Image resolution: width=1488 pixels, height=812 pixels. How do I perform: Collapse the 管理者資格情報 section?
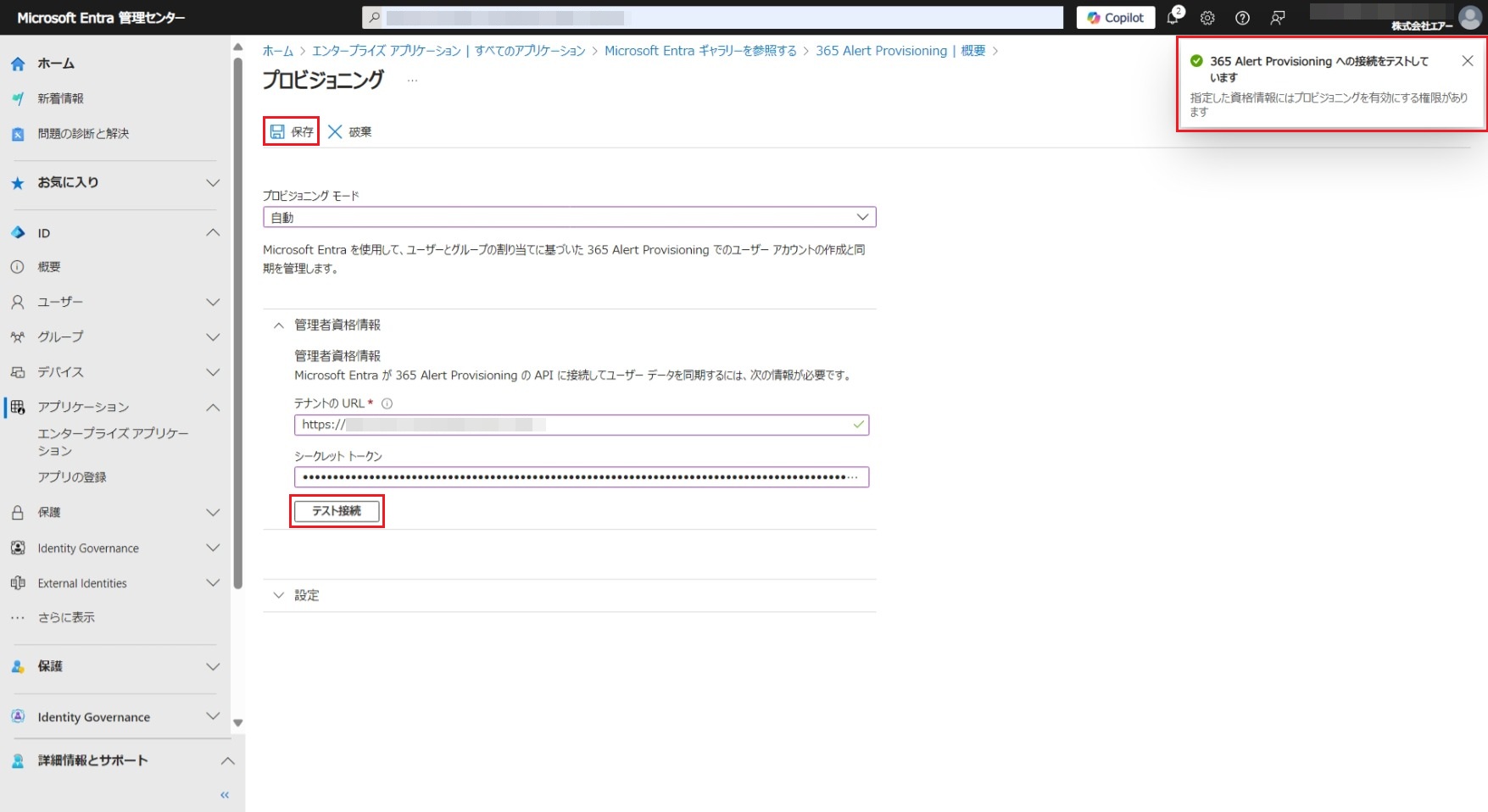(x=278, y=325)
